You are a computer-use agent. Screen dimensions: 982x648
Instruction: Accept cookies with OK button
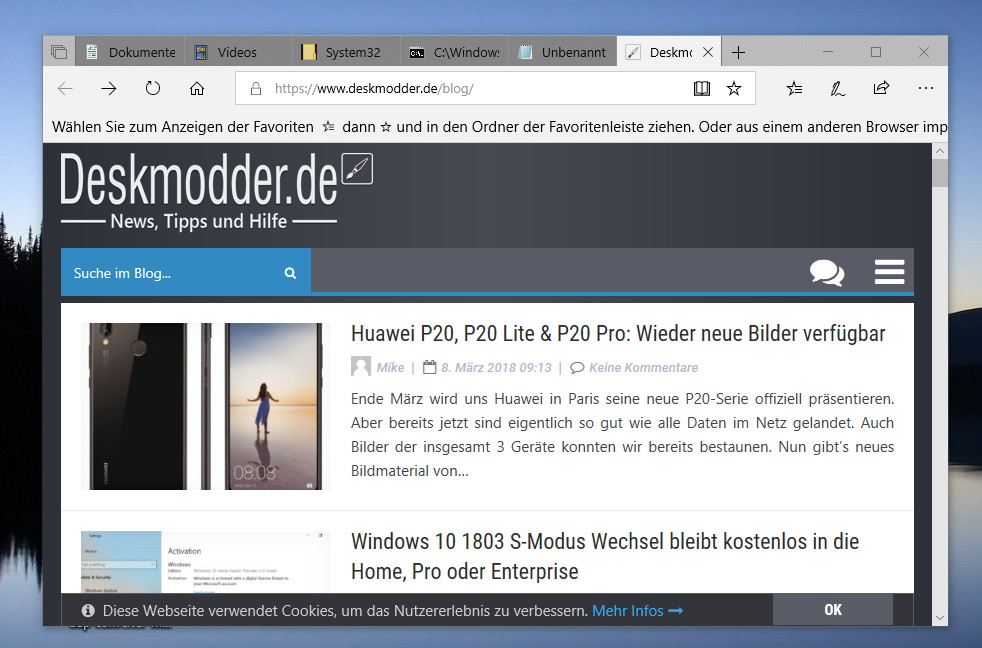tap(833, 610)
